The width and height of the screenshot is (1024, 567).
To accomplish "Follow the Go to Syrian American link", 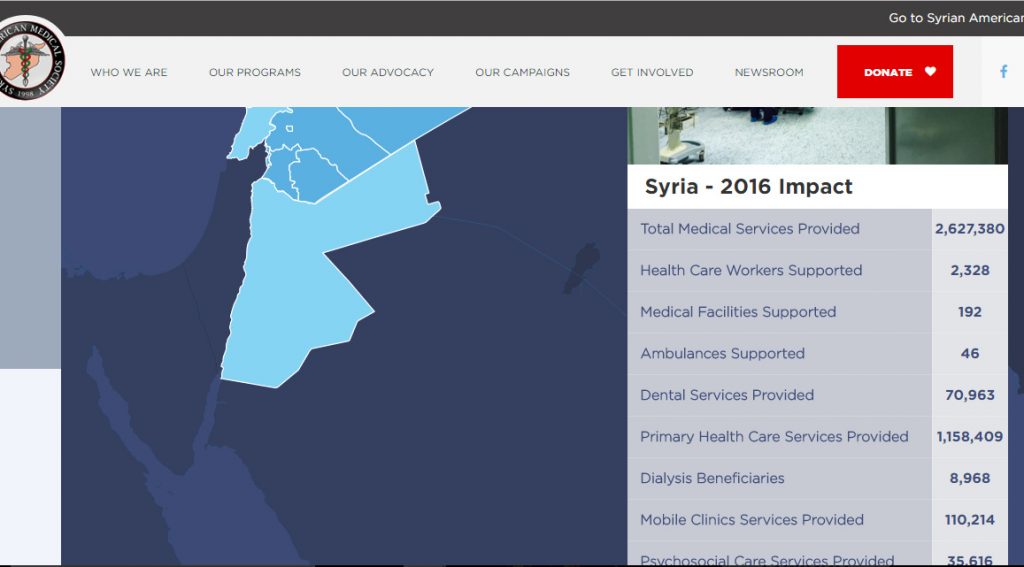I will point(955,18).
